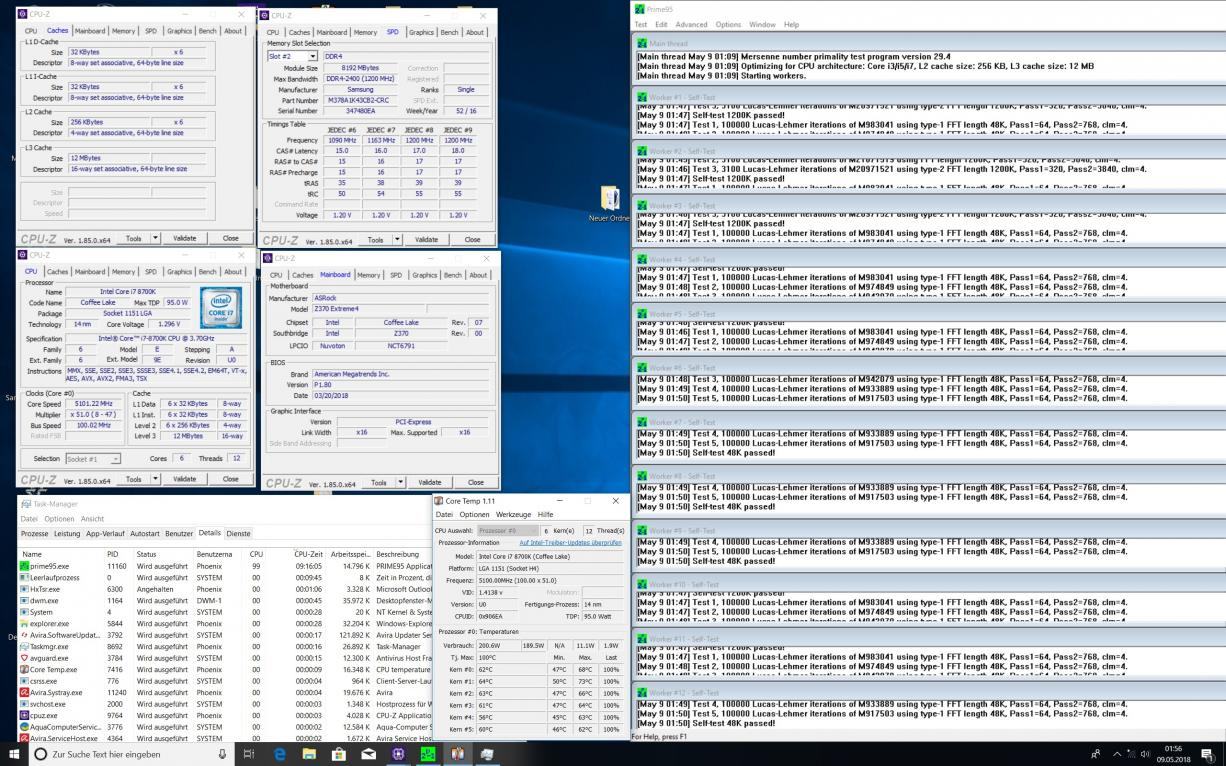Open File Explorer from the taskbar
The height and width of the screenshot is (766, 1226).
coord(309,754)
